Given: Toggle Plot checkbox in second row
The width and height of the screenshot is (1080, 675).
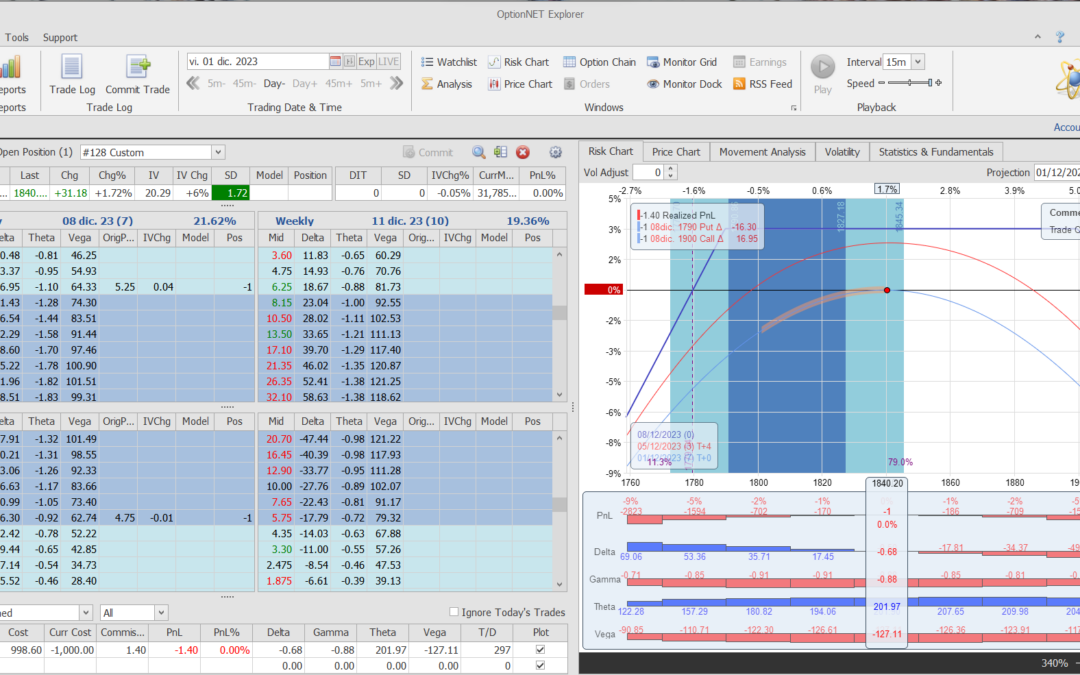Looking at the screenshot, I should (x=541, y=665).
